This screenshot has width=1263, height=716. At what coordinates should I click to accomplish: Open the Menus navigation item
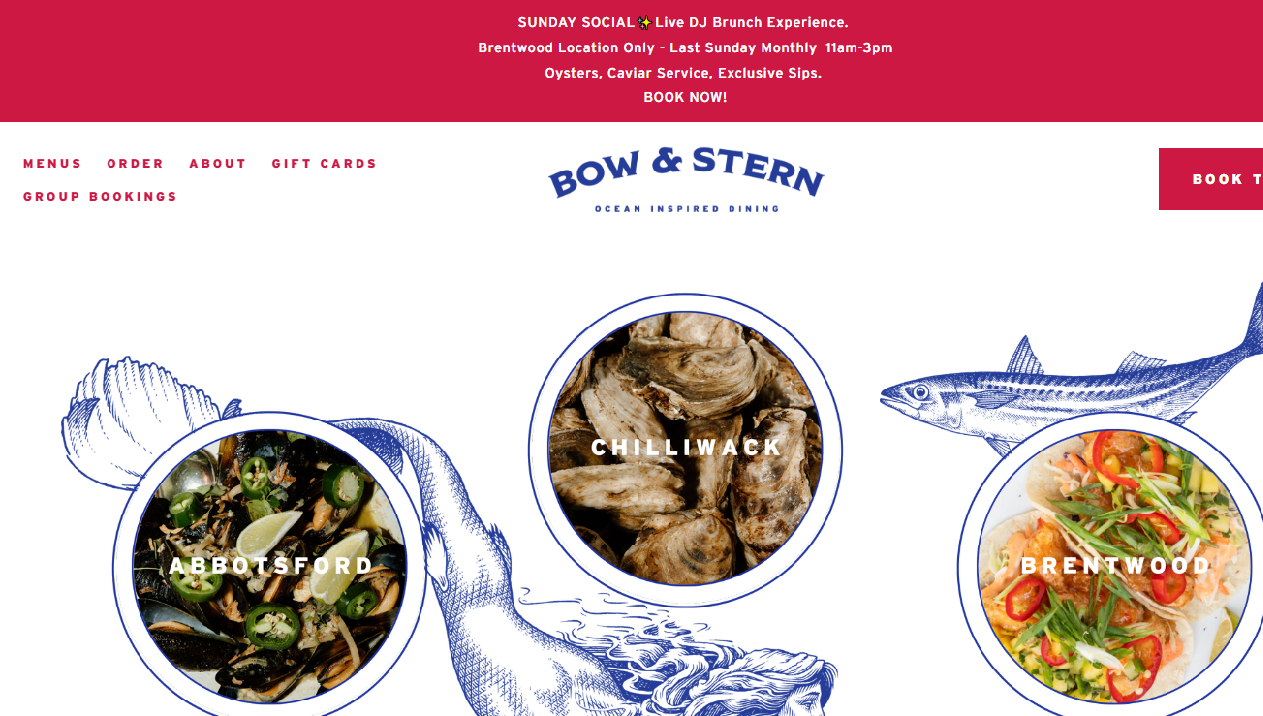52,164
